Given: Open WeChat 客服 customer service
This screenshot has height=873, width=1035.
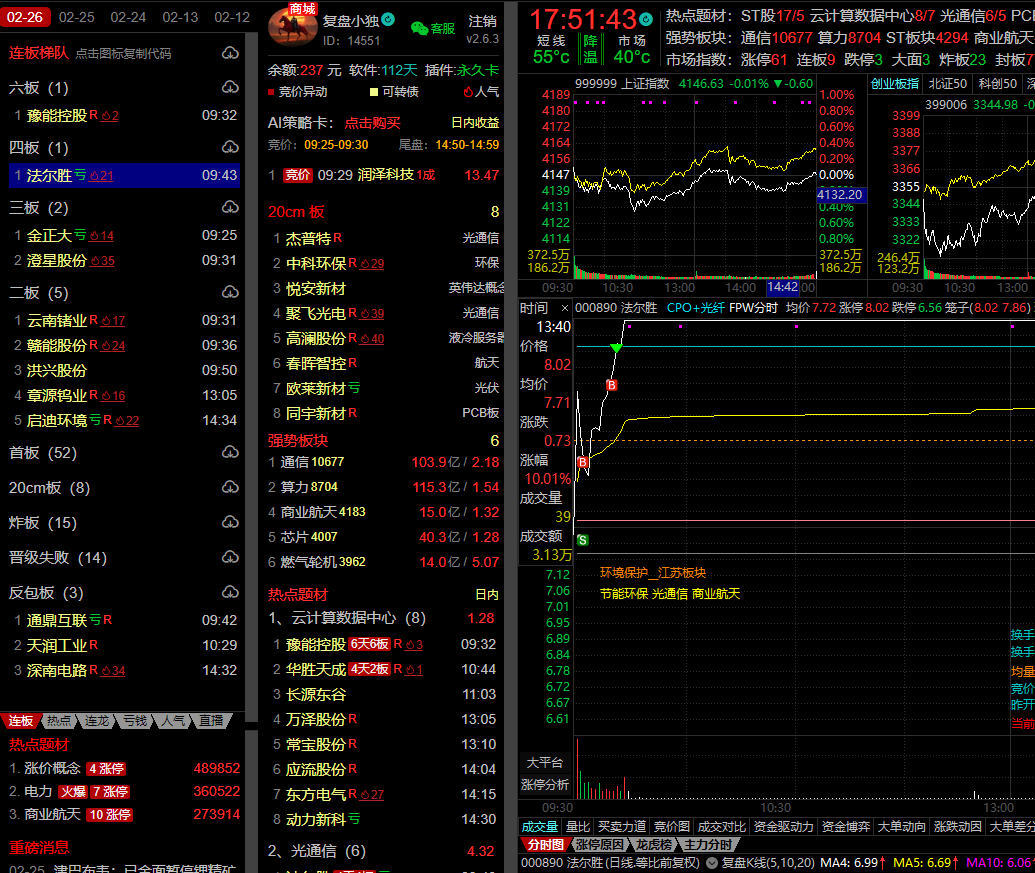Looking at the screenshot, I should point(432,29).
